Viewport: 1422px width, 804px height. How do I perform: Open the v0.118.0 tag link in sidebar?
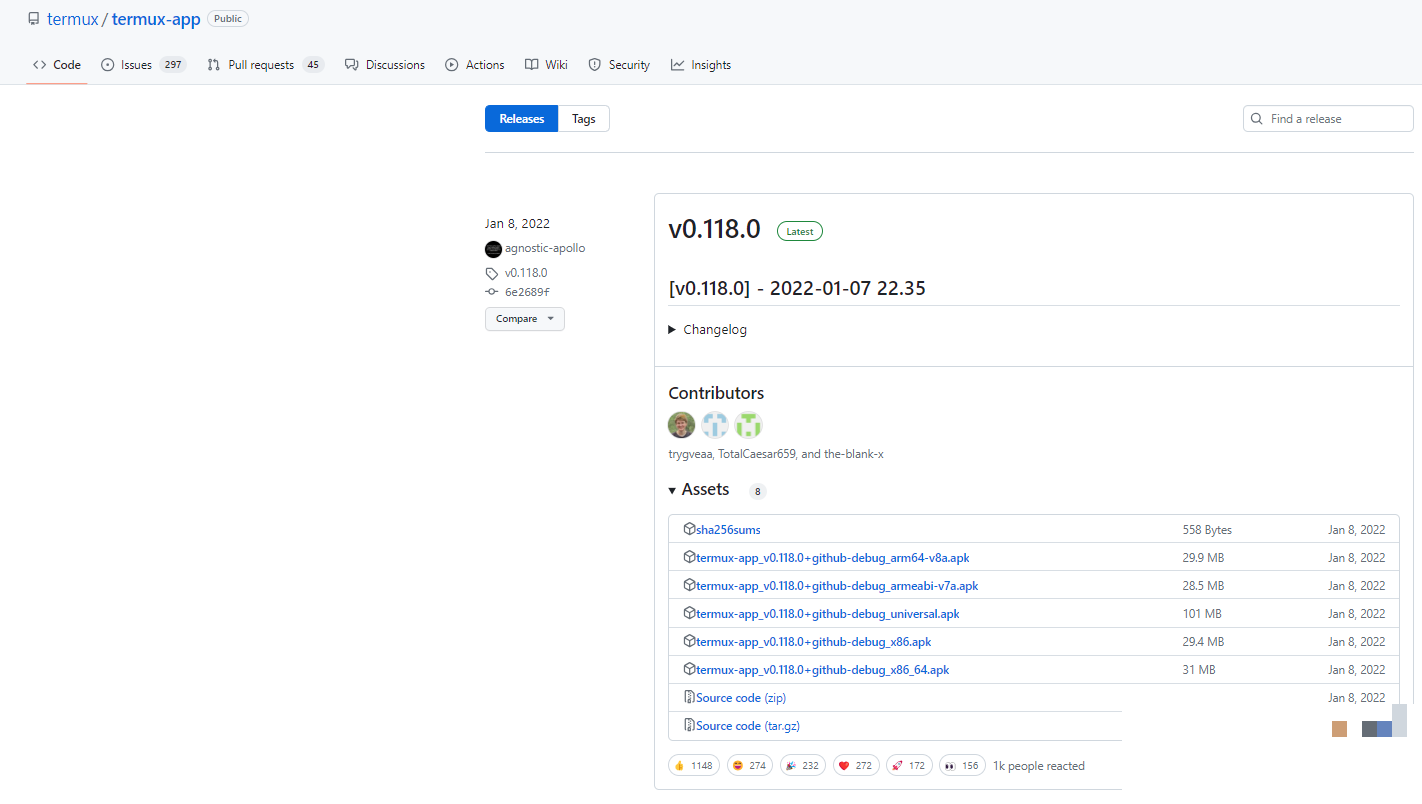point(526,273)
